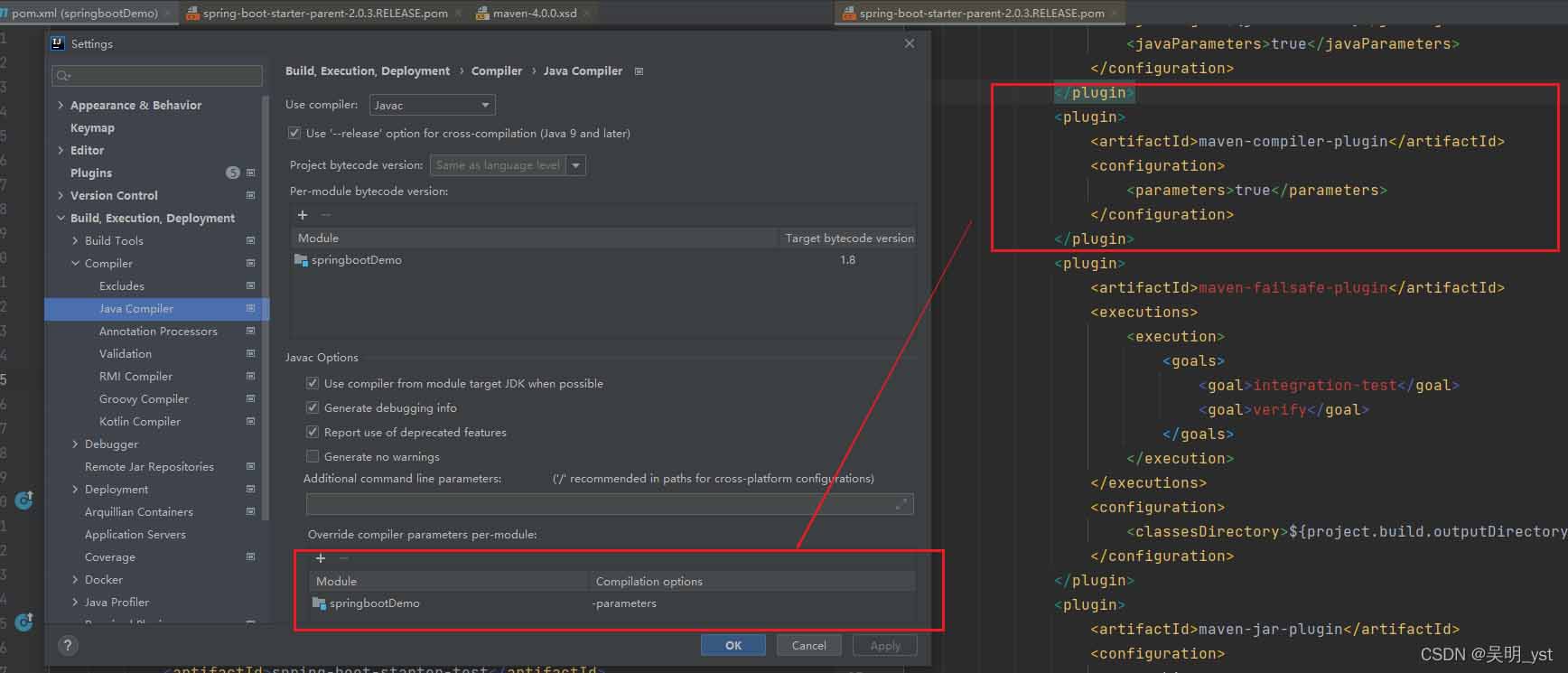Close the pom.xml (springbootDemo) tab
The width and height of the screenshot is (1568, 673).
(168, 13)
